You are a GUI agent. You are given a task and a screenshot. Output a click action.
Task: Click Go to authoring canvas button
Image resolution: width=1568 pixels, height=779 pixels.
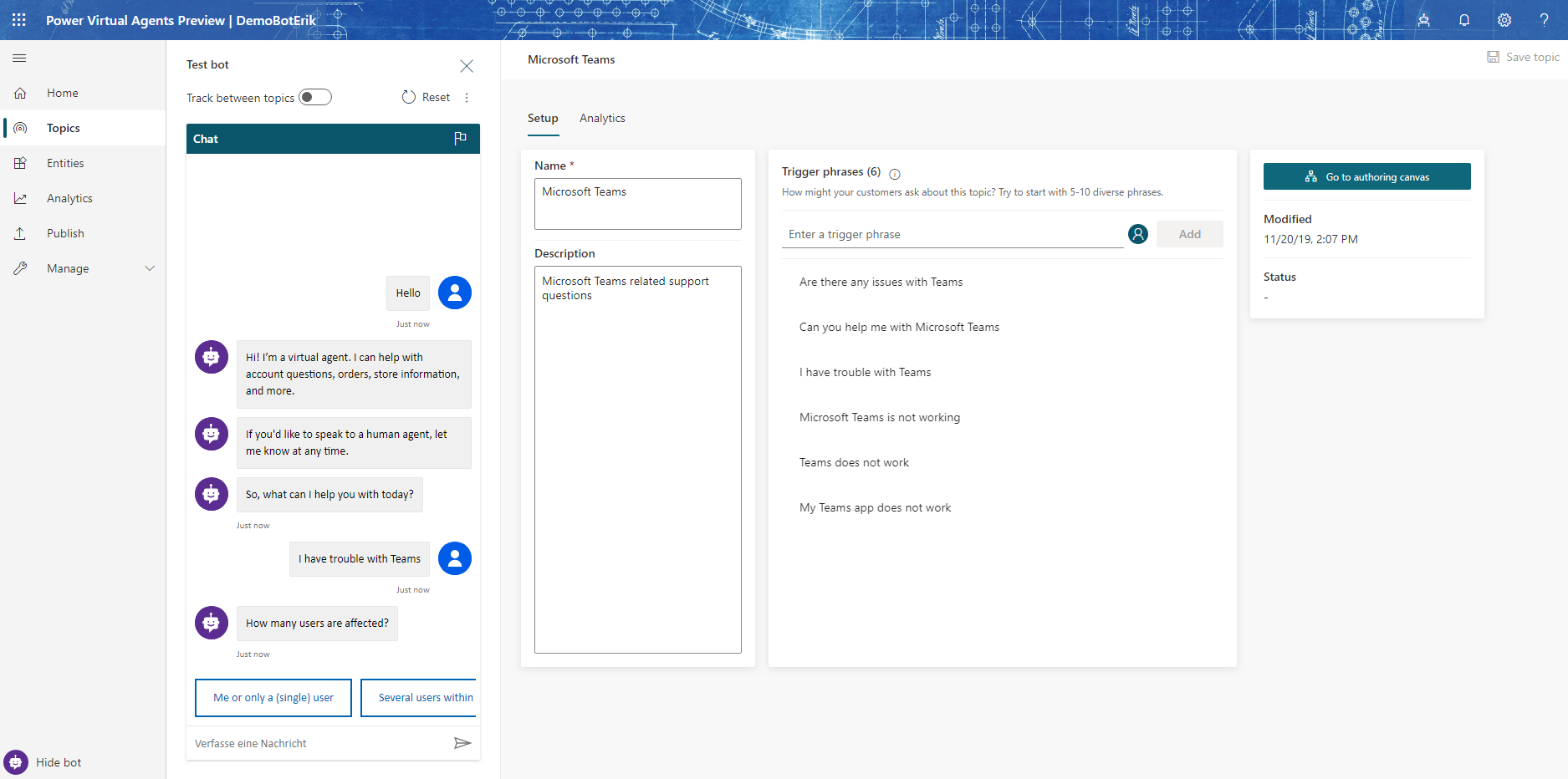1366,177
